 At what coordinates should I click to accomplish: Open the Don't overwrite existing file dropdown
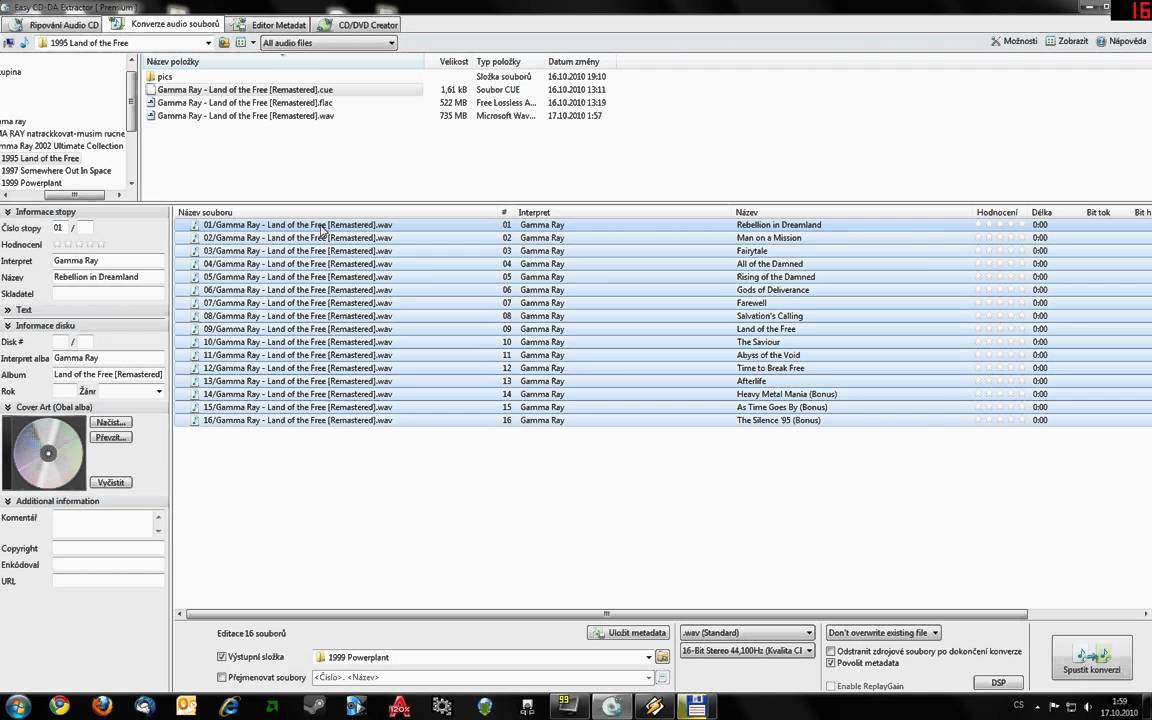tap(883, 633)
